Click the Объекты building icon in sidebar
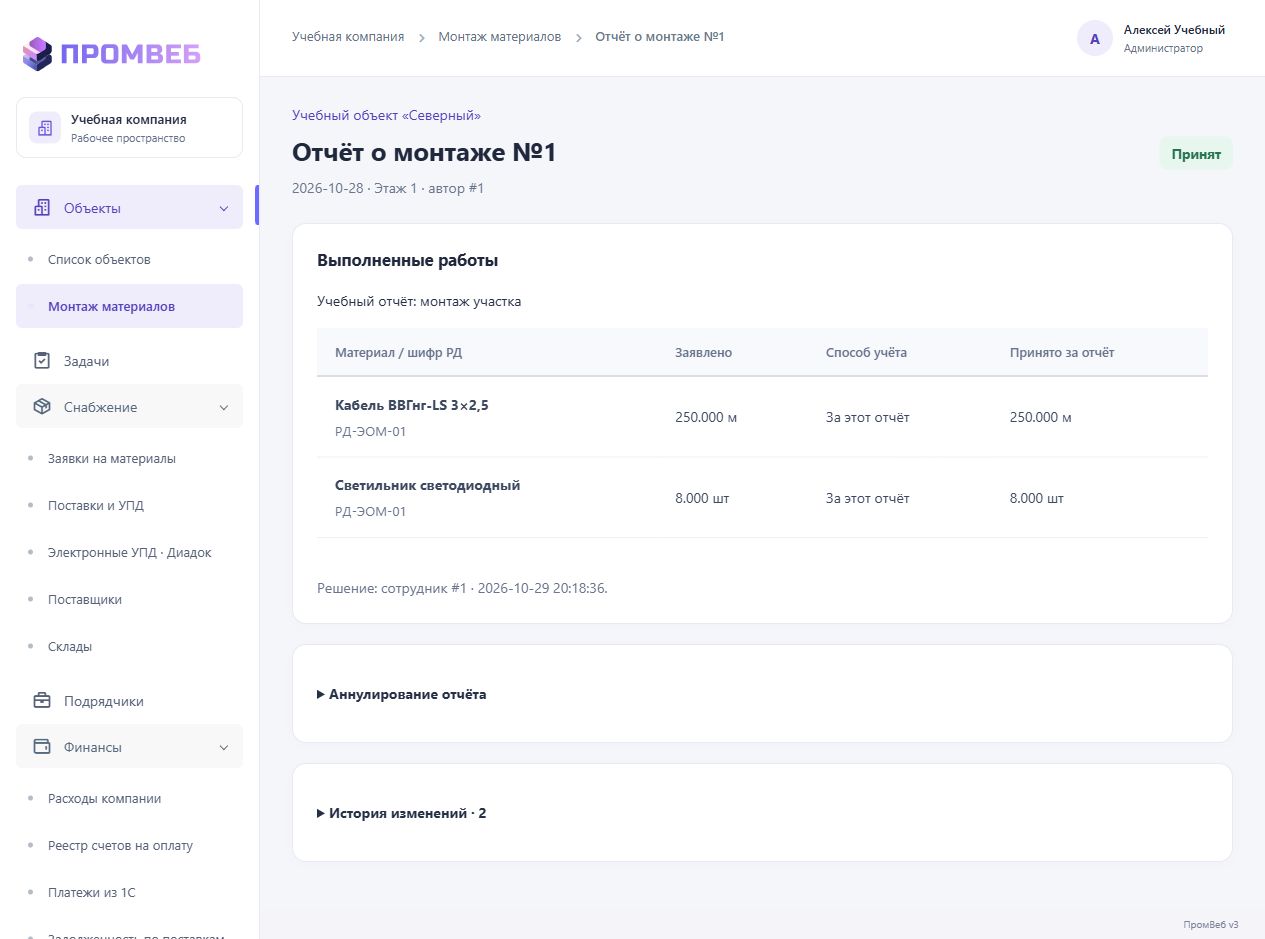 pos(42,208)
